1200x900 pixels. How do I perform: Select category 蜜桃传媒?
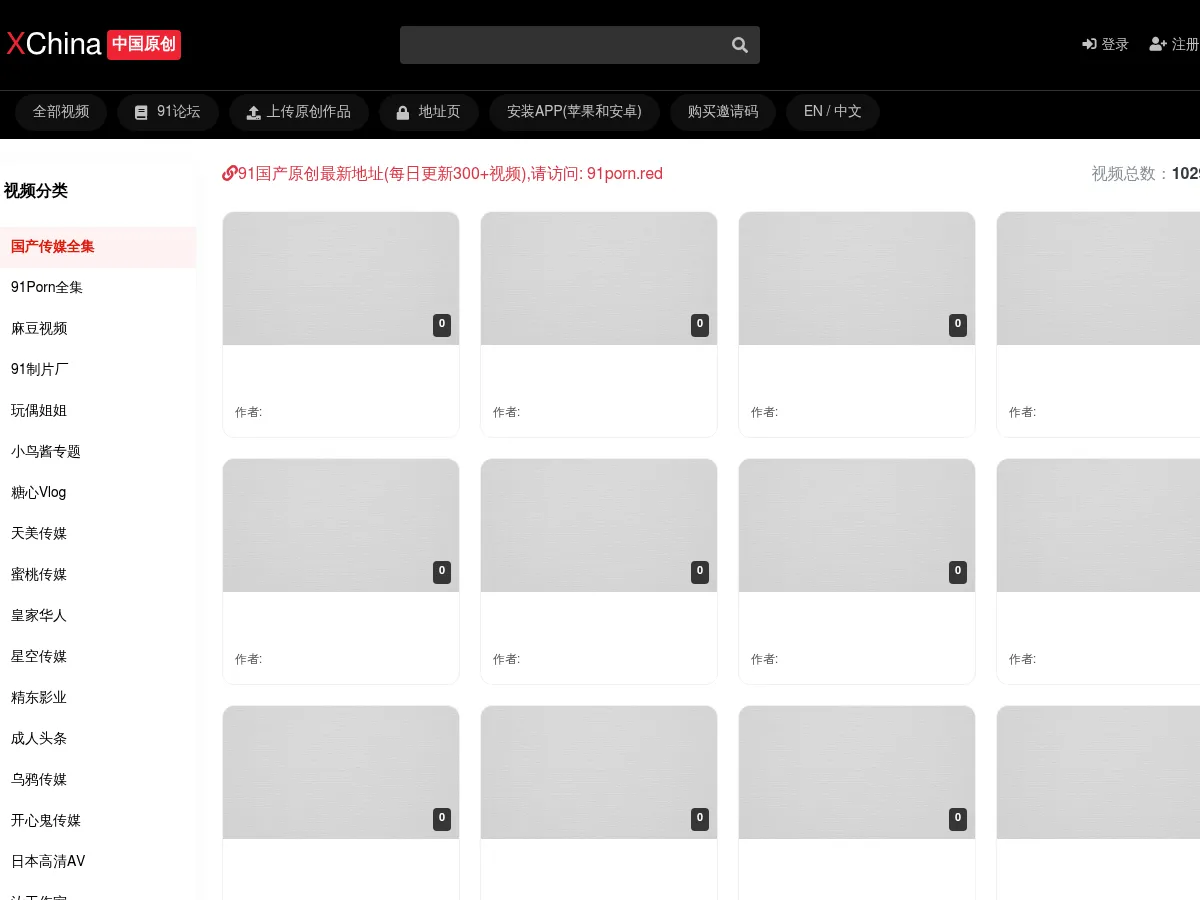click(98, 575)
